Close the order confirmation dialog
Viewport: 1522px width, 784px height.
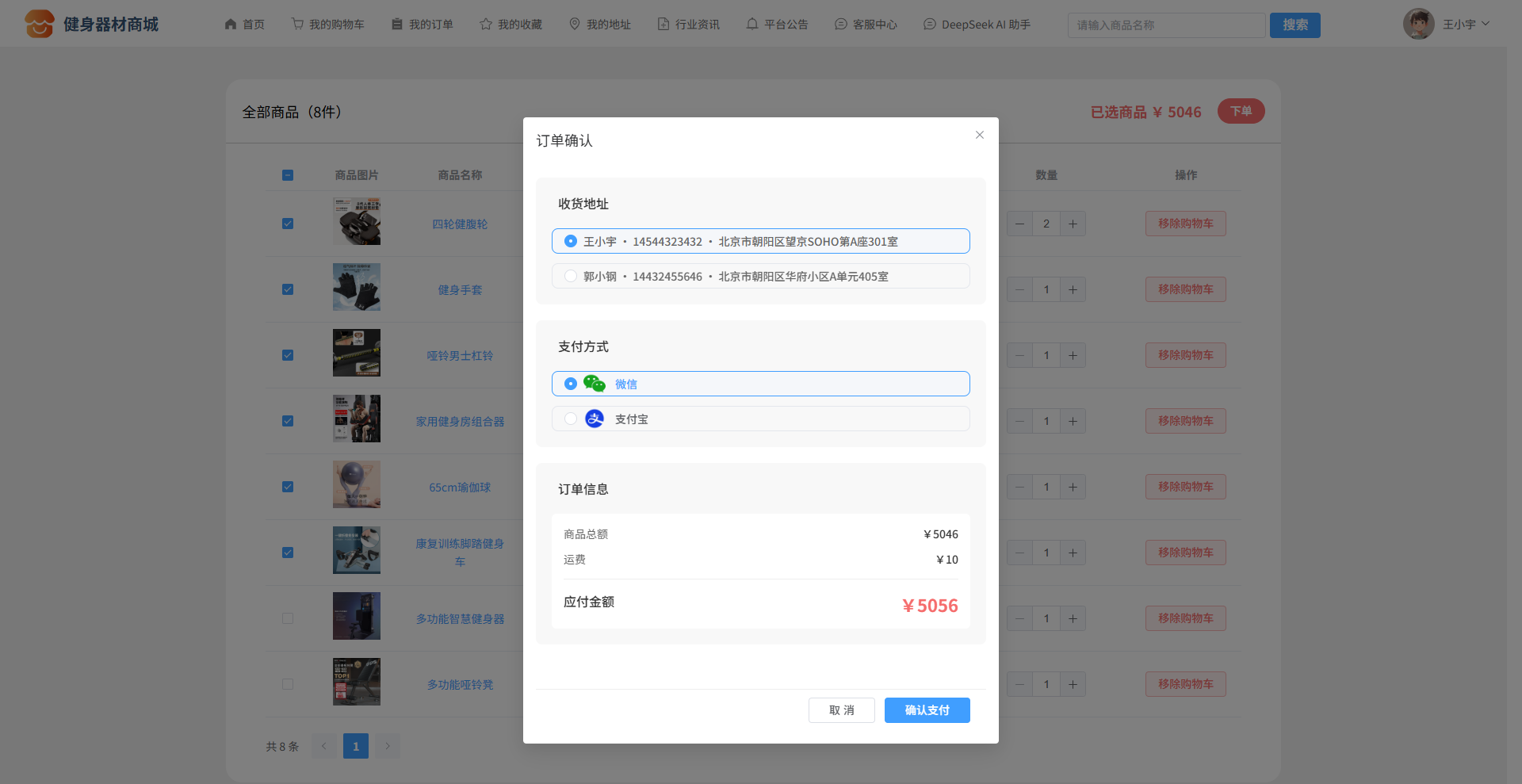(x=980, y=135)
